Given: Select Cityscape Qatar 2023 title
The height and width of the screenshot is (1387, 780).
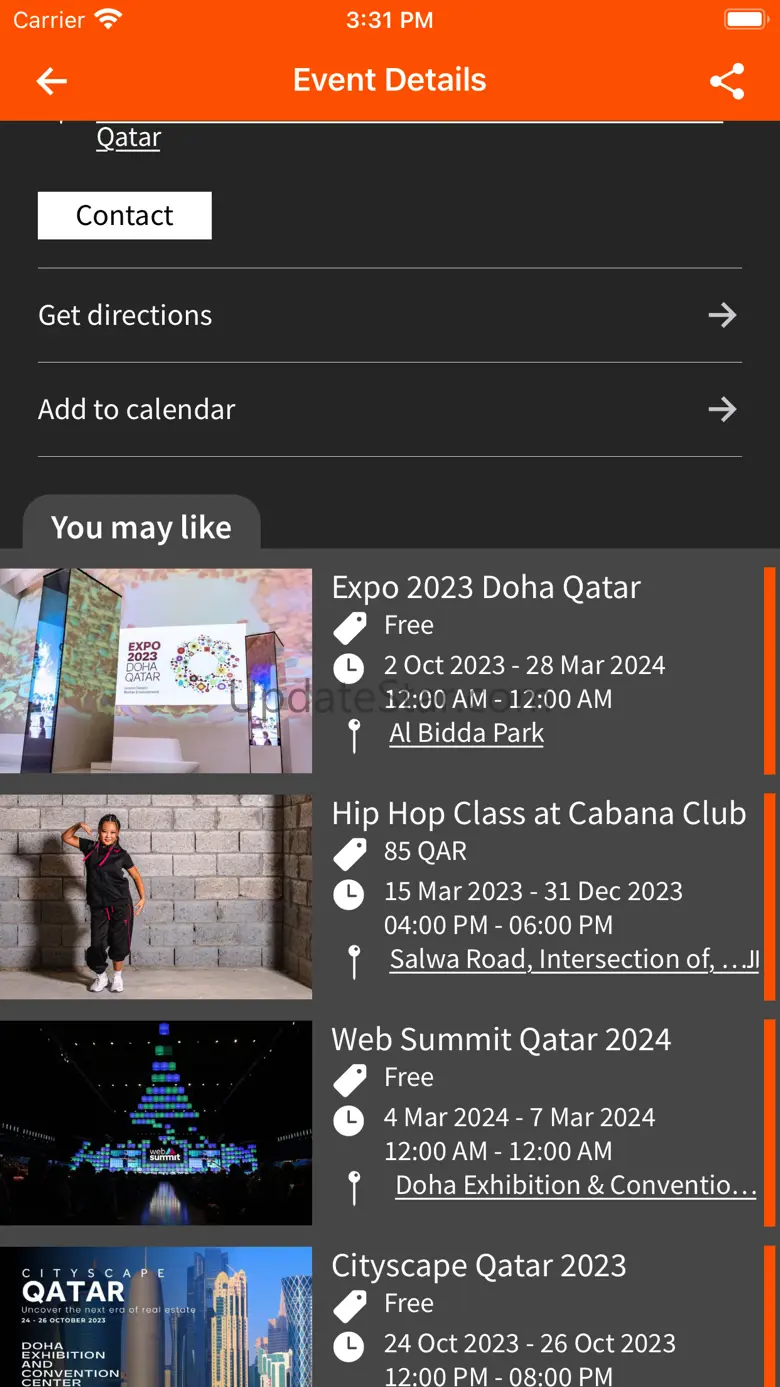Looking at the screenshot, I should pyautogui.click(x=479, y=1265).
